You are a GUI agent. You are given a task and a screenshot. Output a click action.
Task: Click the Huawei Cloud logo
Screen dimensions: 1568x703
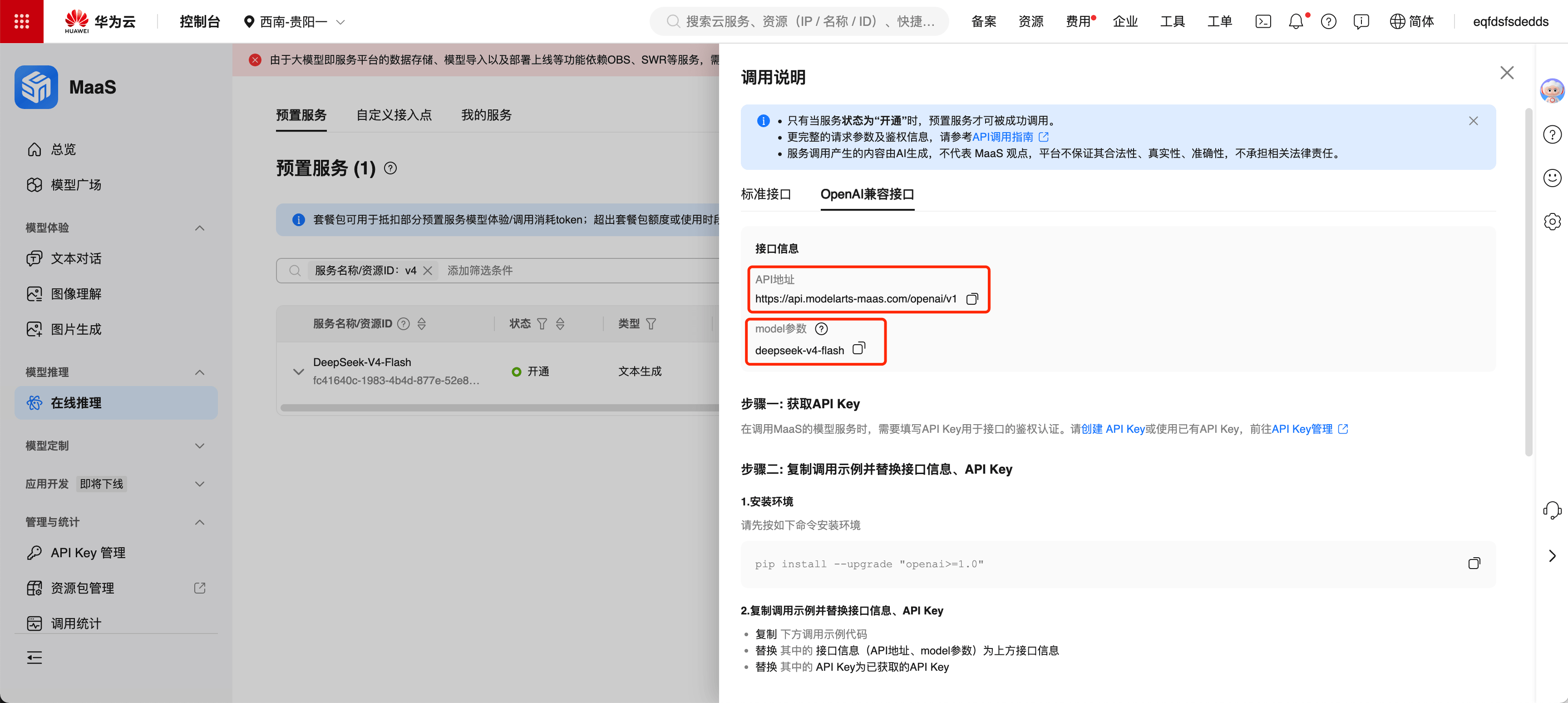100,21
